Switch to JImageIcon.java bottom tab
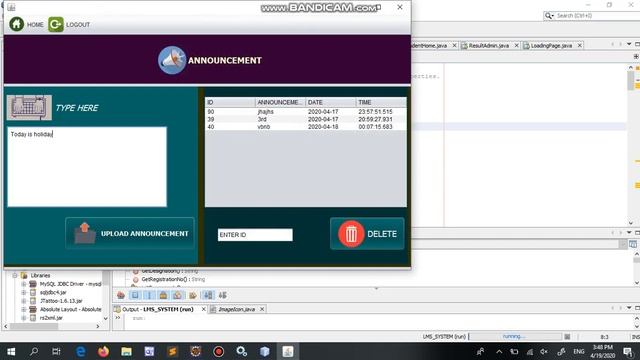Screen dimensions: 640x360 237,309
